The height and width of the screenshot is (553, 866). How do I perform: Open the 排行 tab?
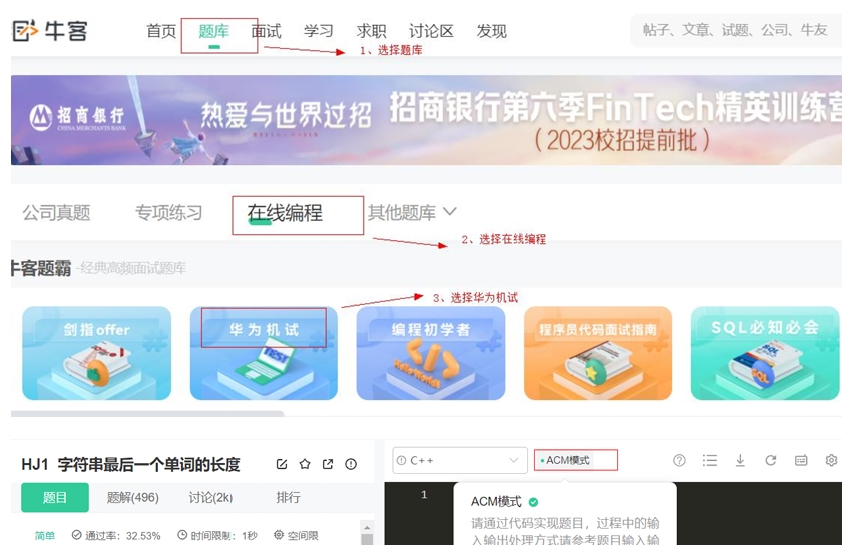coord(288,497)
